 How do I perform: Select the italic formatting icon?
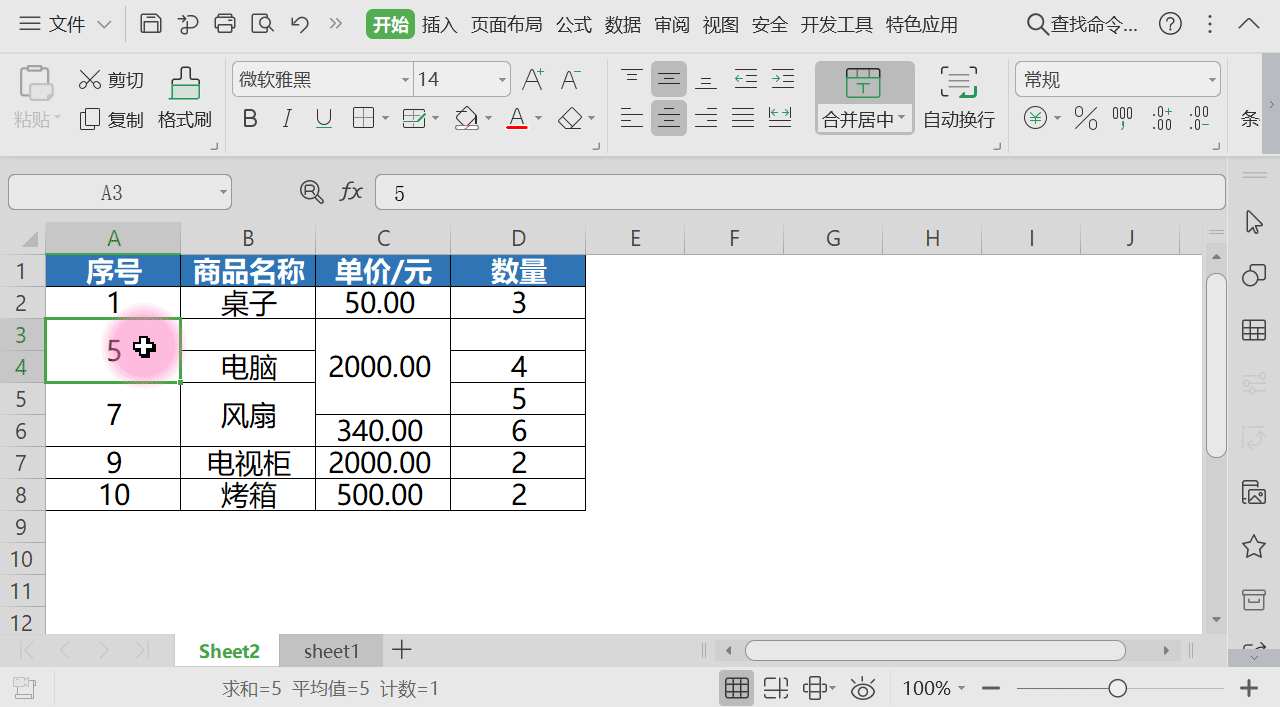click(x=286, y=118)
